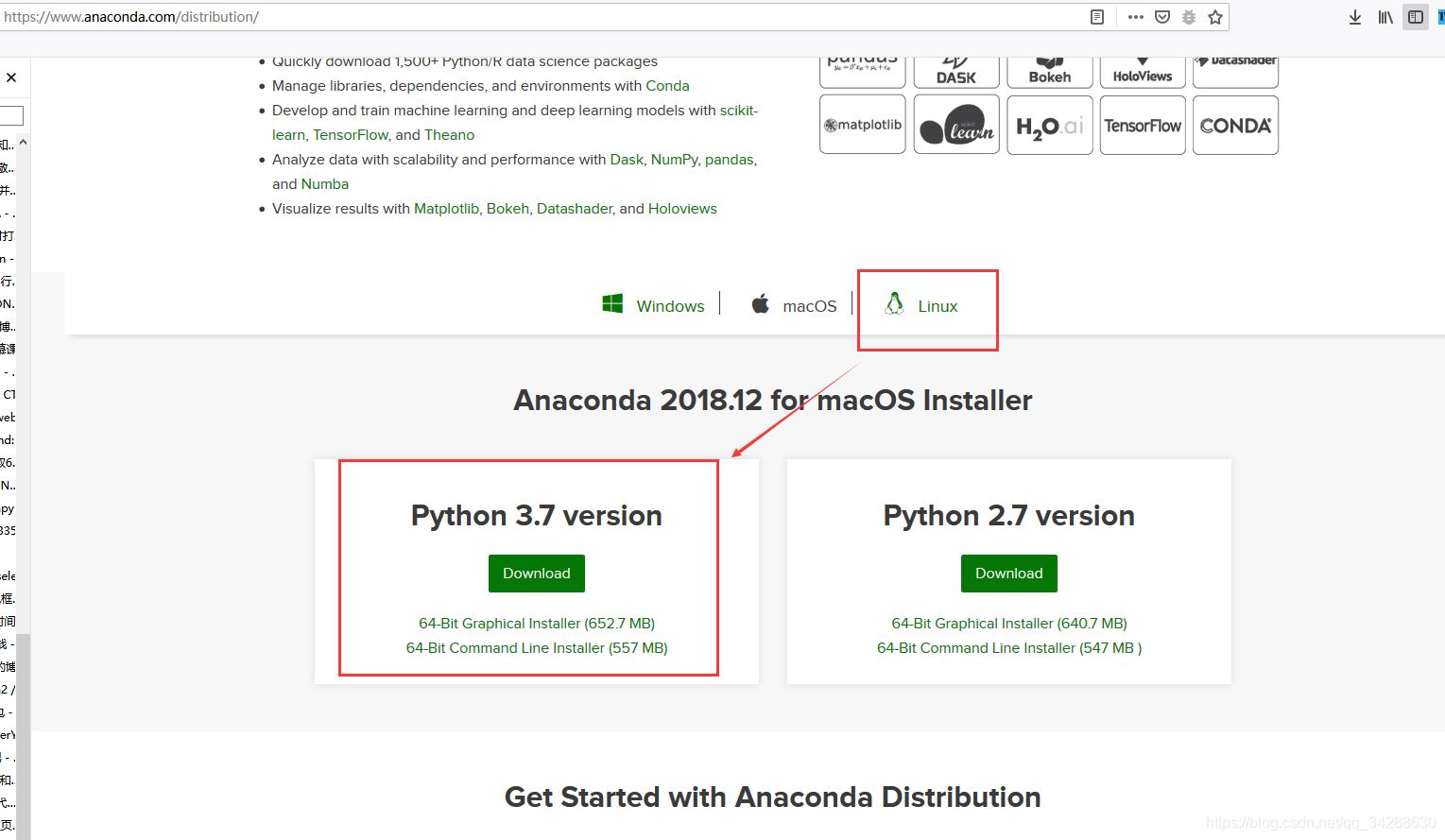Open page actions three-dot menu

(1135, 17)
